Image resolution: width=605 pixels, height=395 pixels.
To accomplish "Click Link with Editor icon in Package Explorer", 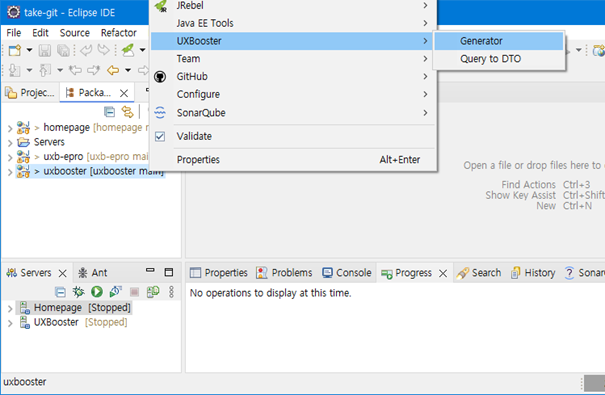I will click(127, 112).
